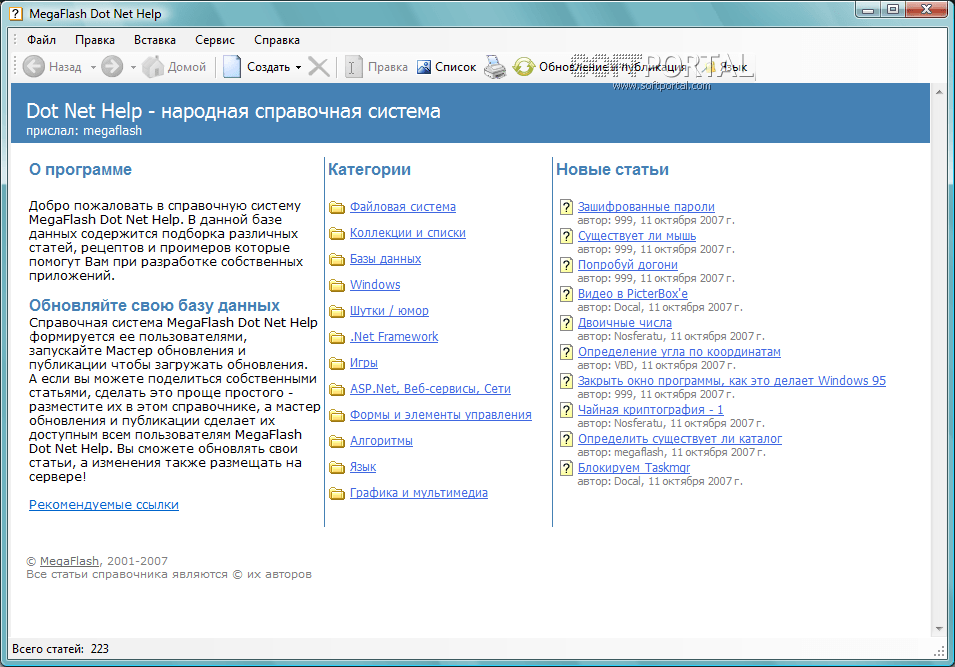Screen dimensions: 955x667
Task: Open the Файл menu
Action: tap(41, 40)
